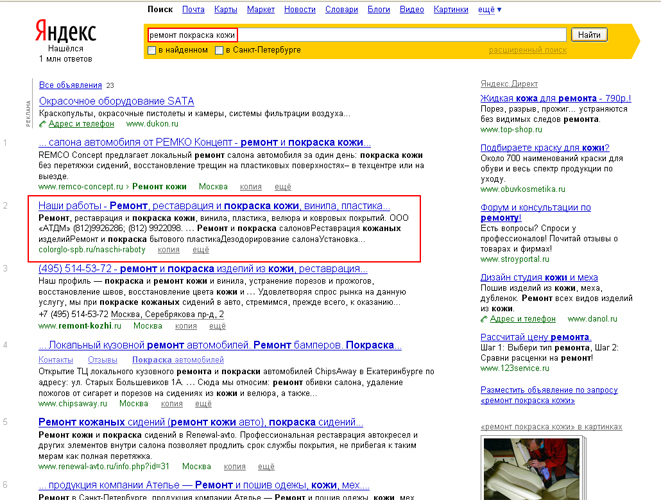Click the www.chipsaway.ru green URL
661x500 pixels.
coord(73,404)
